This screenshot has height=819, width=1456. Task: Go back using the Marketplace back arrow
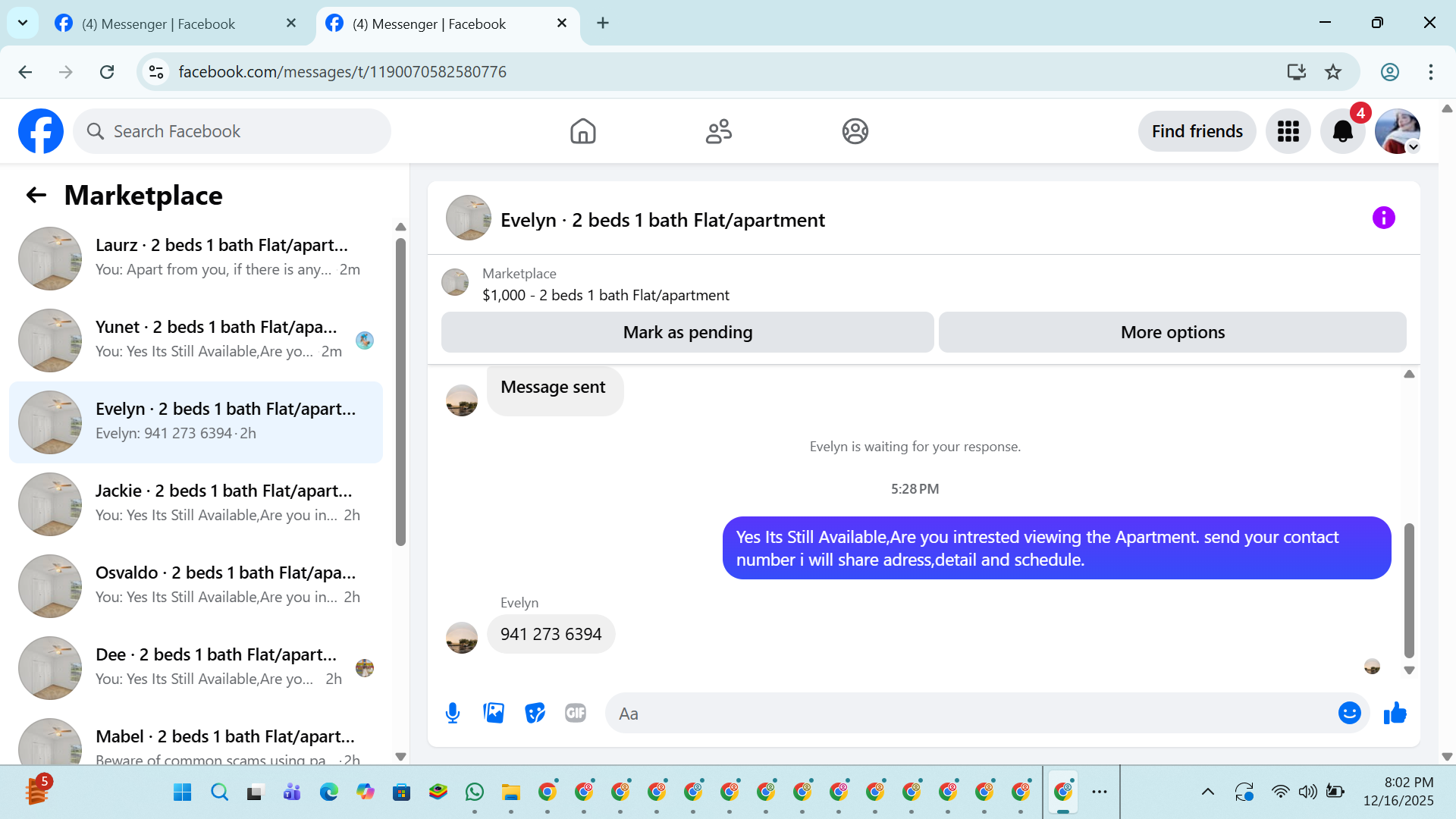[x=36, y=196]
